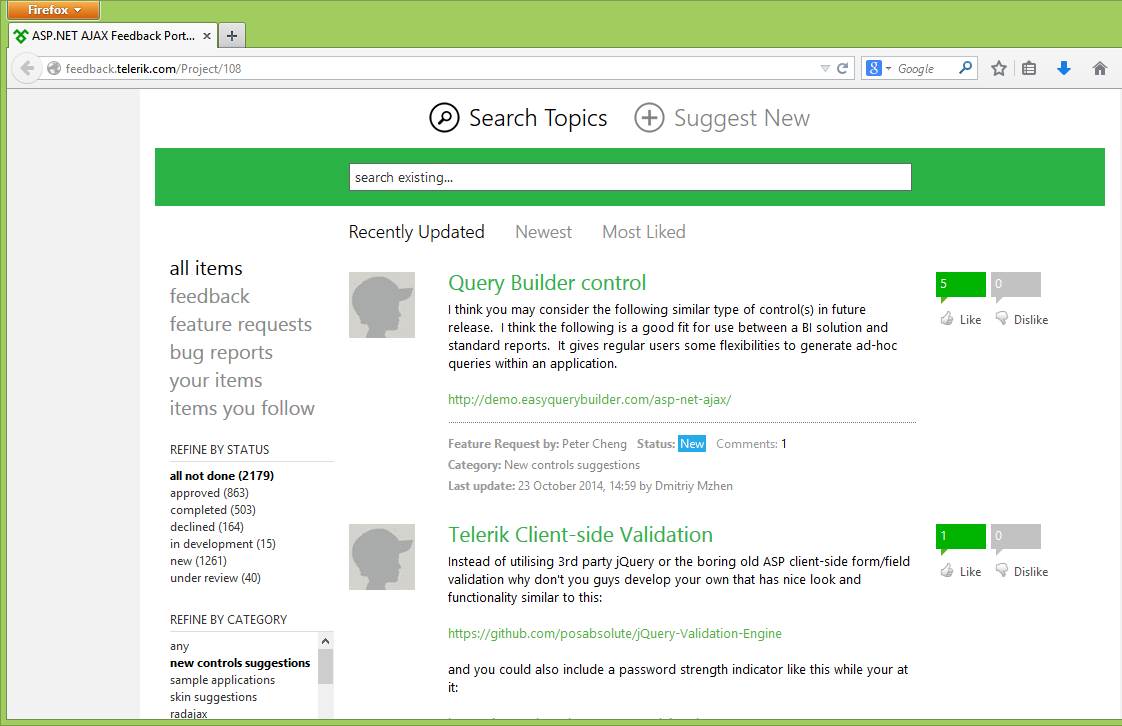Screen dimensions: 1122x726
Task: Click the green 1 likes count badge
Action: point(960,536)
